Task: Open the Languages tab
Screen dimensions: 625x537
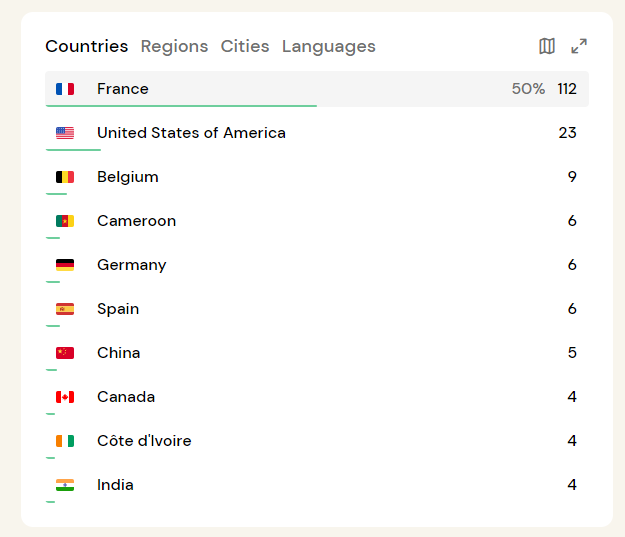Action: pos(328,46)
